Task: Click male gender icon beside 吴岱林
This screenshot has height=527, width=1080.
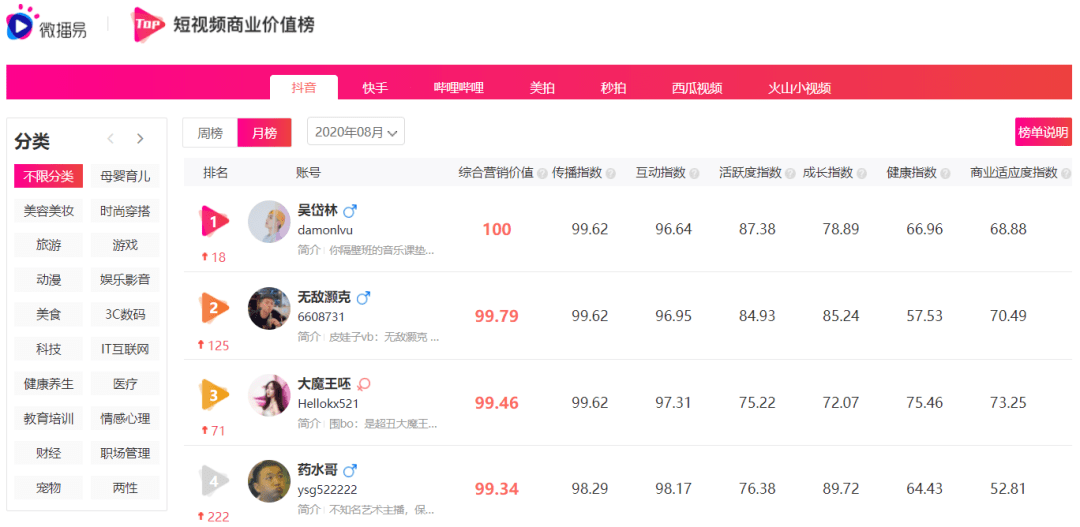Action: (350, 211)
